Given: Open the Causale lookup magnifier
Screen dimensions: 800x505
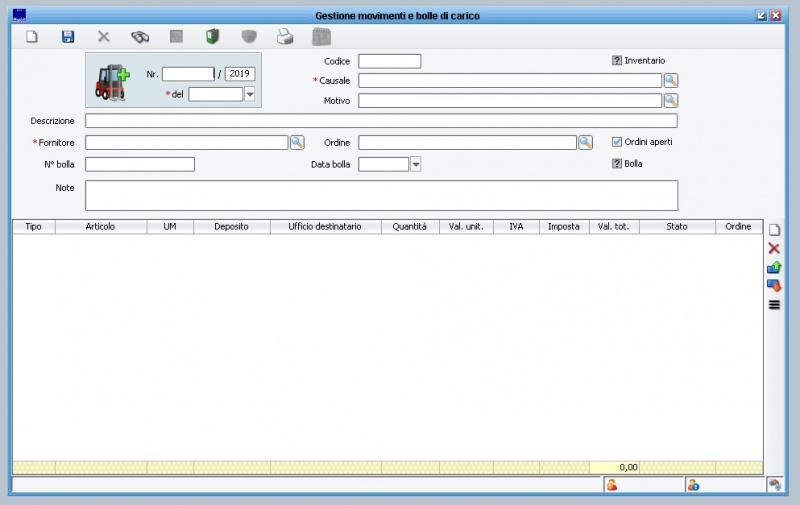Looking at the screenshot, I should click(x=671, y=80).
